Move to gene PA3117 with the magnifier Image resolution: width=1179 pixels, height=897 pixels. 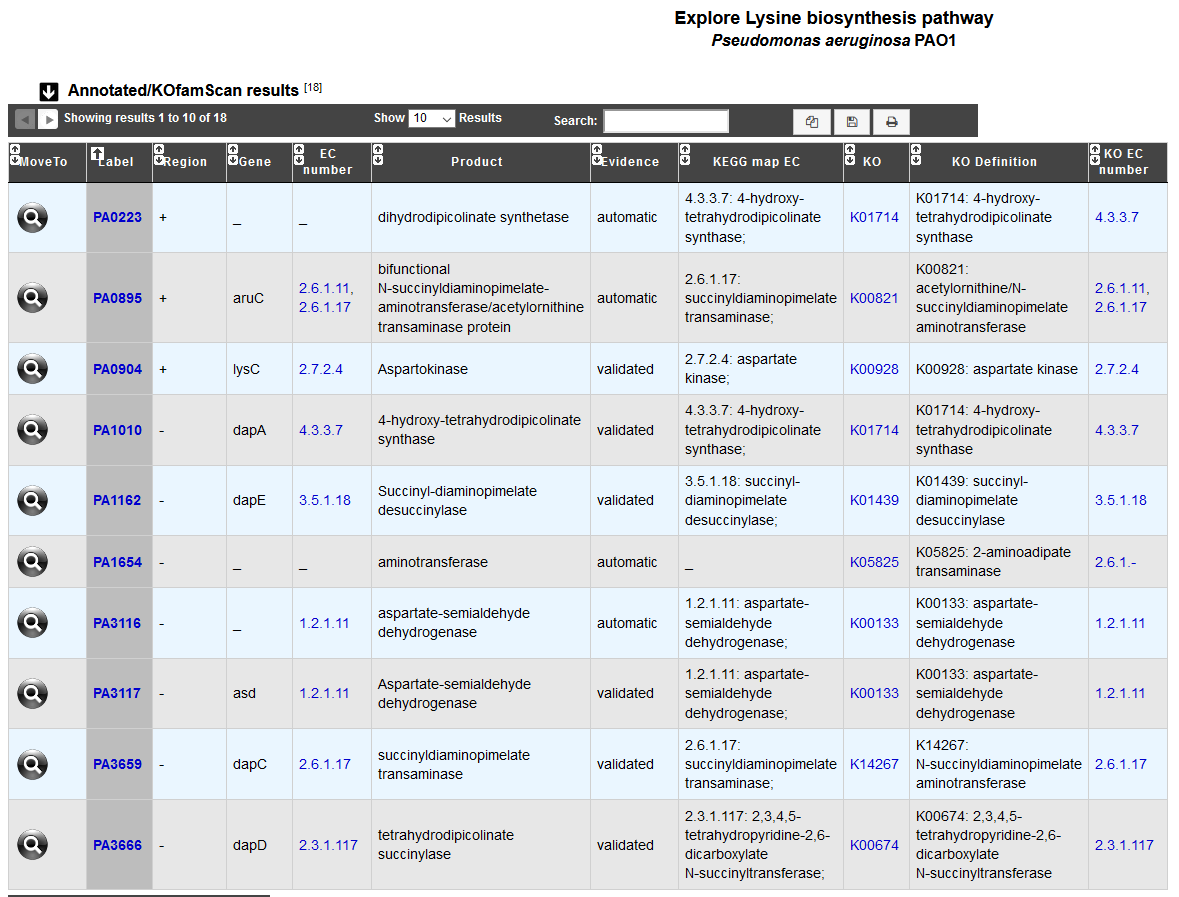(x=32, y=693)
